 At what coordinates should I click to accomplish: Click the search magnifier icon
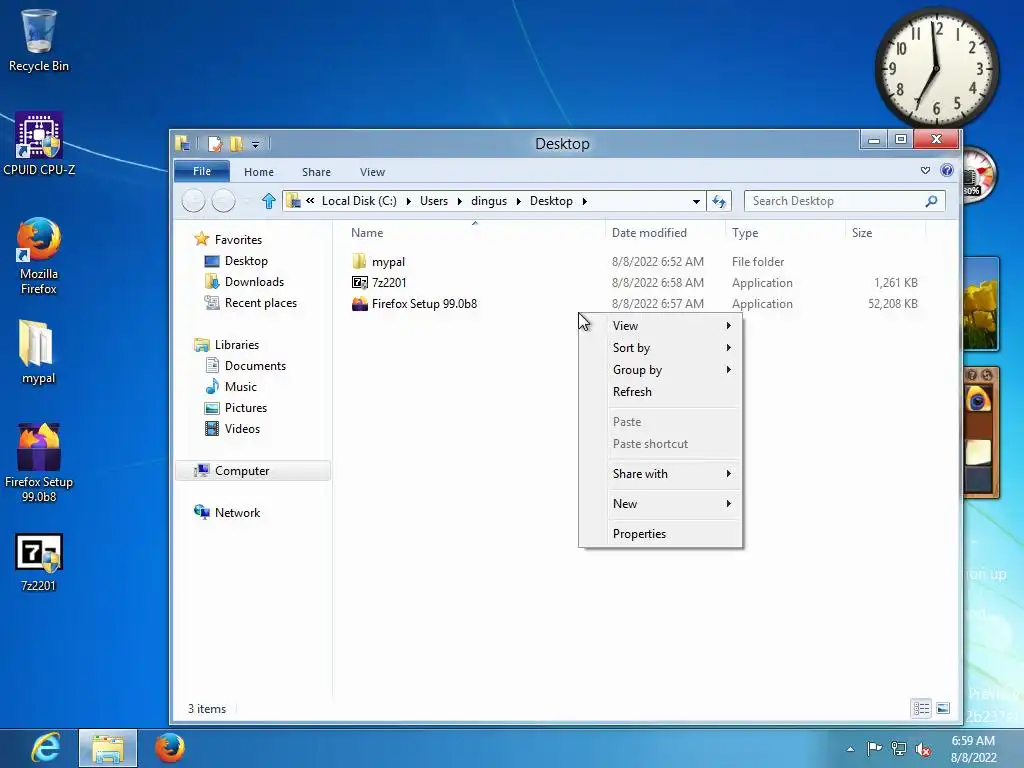(931, 201)
